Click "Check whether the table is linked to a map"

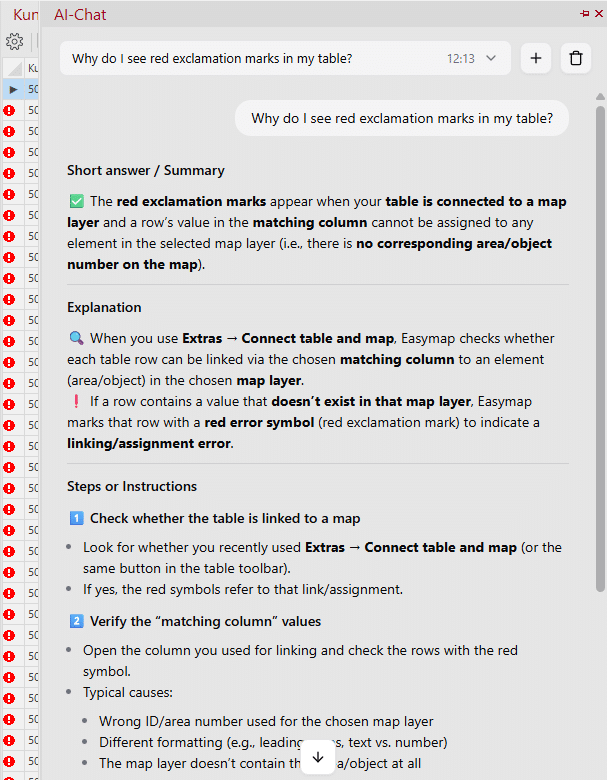[225, 518]
